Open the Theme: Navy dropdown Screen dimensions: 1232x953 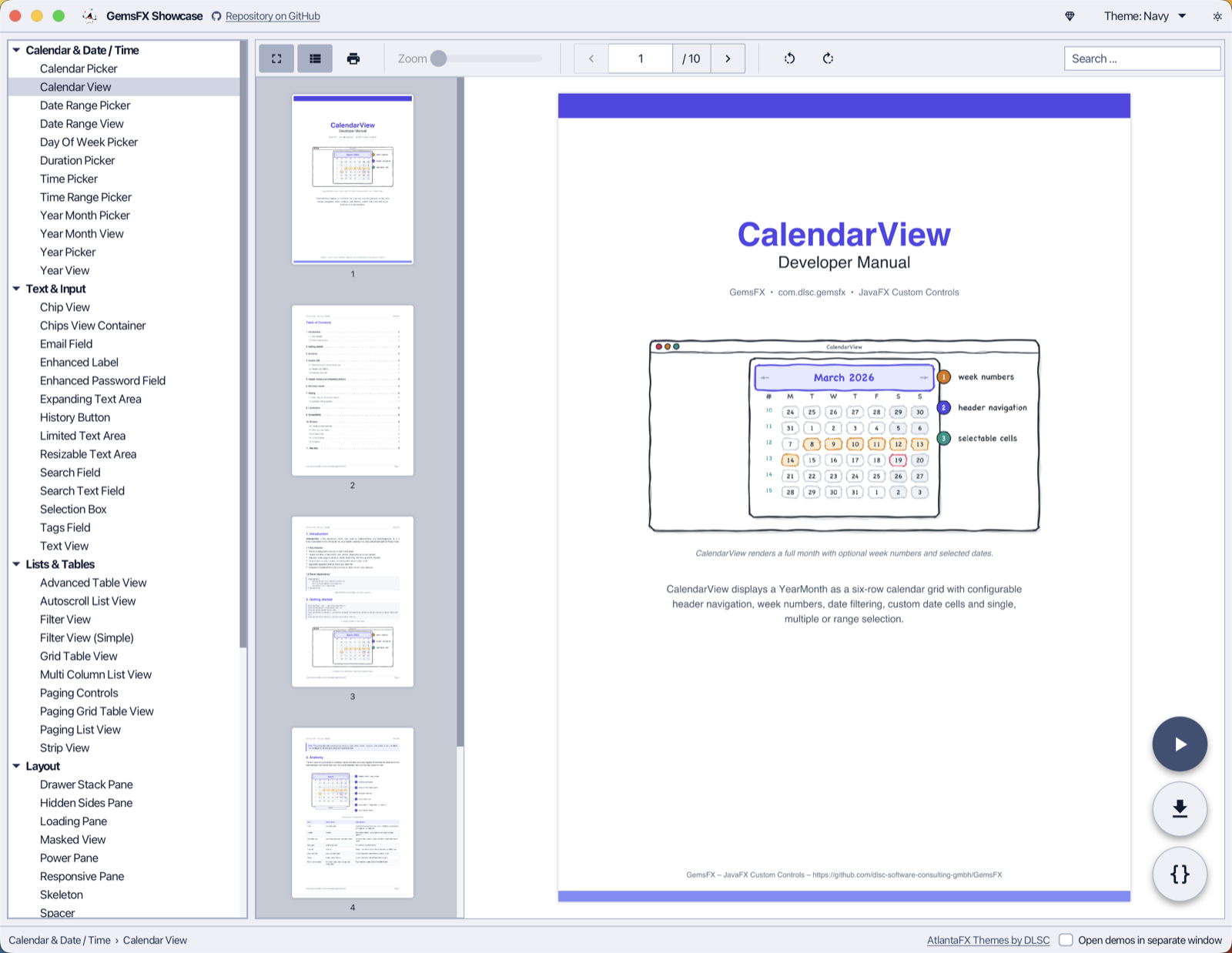click(1145, 16)
